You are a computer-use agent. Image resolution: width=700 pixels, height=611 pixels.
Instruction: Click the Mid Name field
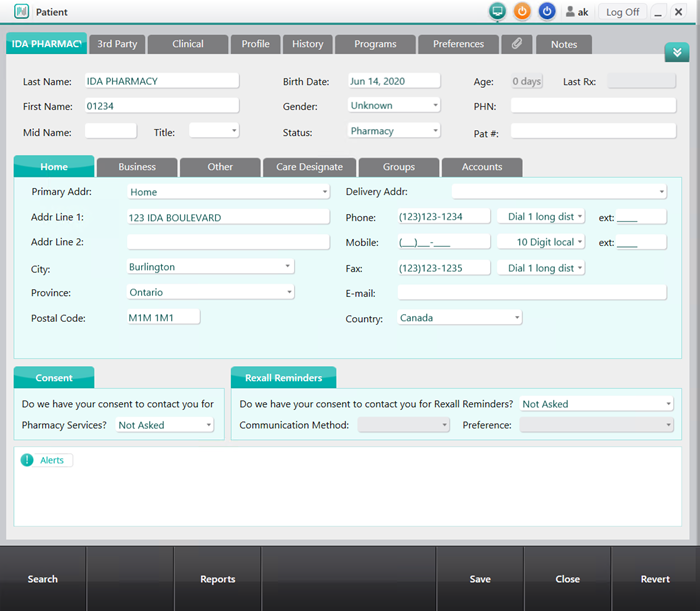[111, 131]
